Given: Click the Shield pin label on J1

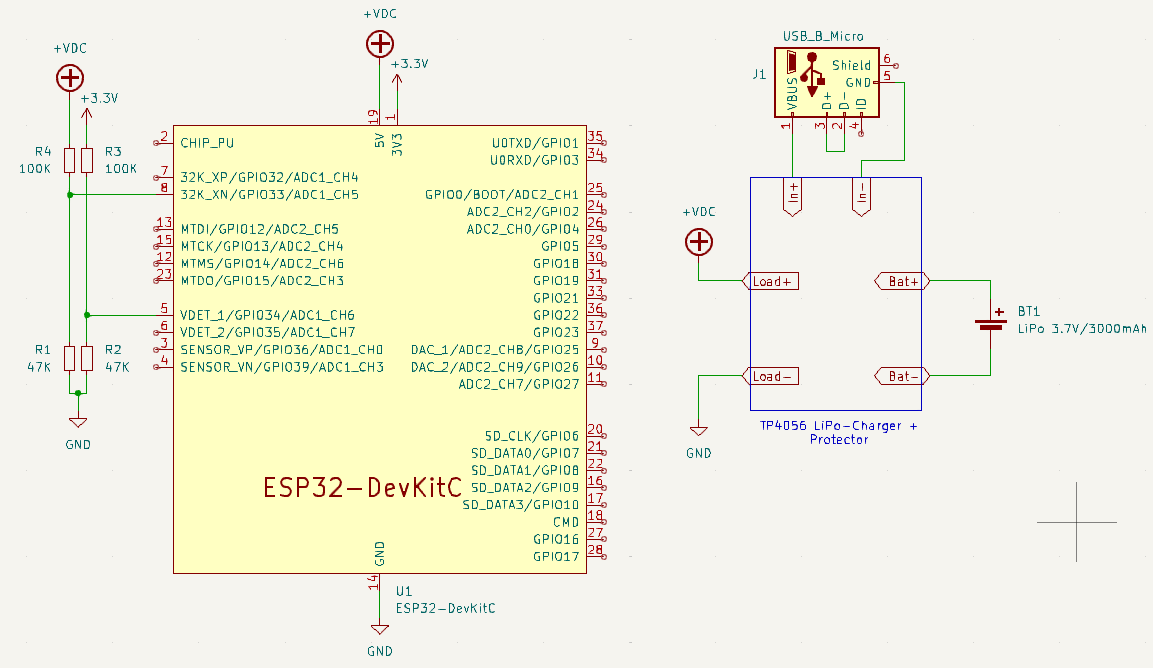Looking at the screenshot, I should 852,65.
